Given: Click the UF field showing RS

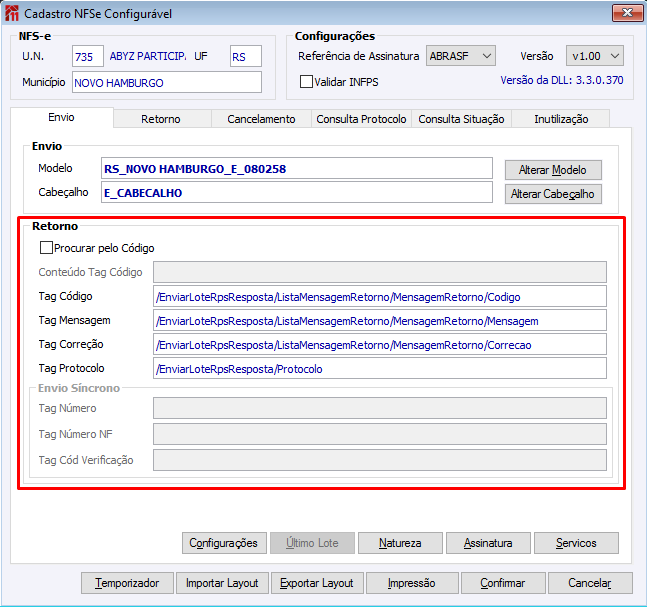Looking at the screenshot, I should (x=246, y=56).
